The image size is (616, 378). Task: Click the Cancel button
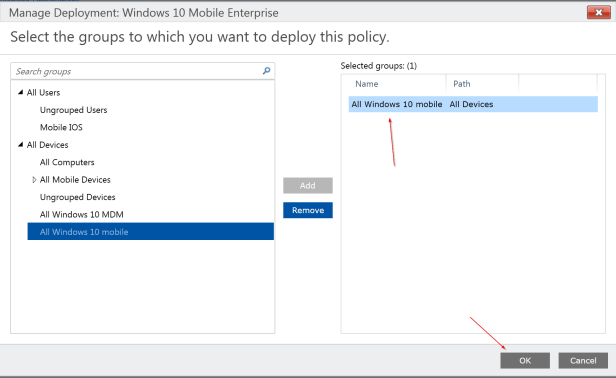pyautogui.click(x=583, y=360)
